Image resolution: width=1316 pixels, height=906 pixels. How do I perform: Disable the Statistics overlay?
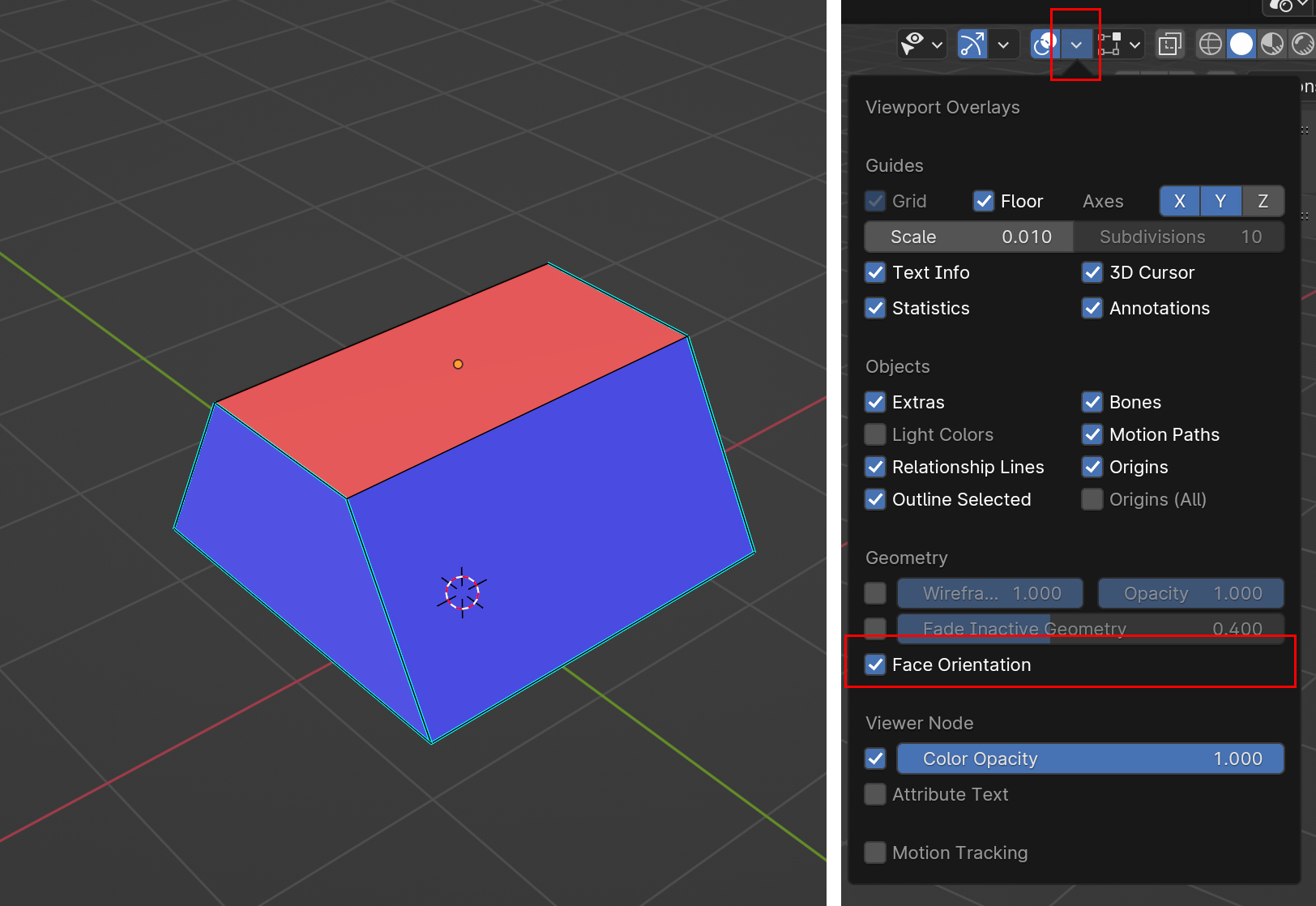(x=875, y=308)
